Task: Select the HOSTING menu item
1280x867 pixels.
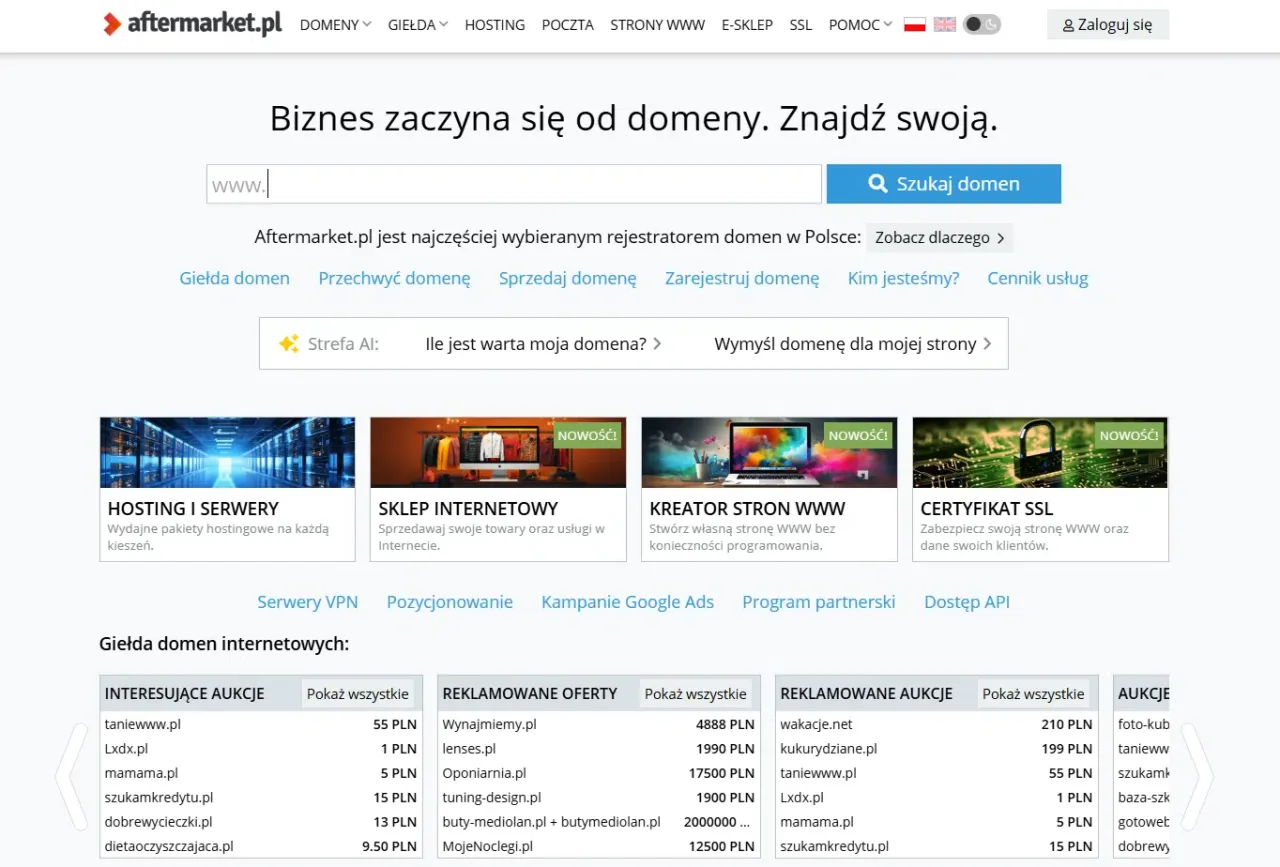Action: (494, 25)
